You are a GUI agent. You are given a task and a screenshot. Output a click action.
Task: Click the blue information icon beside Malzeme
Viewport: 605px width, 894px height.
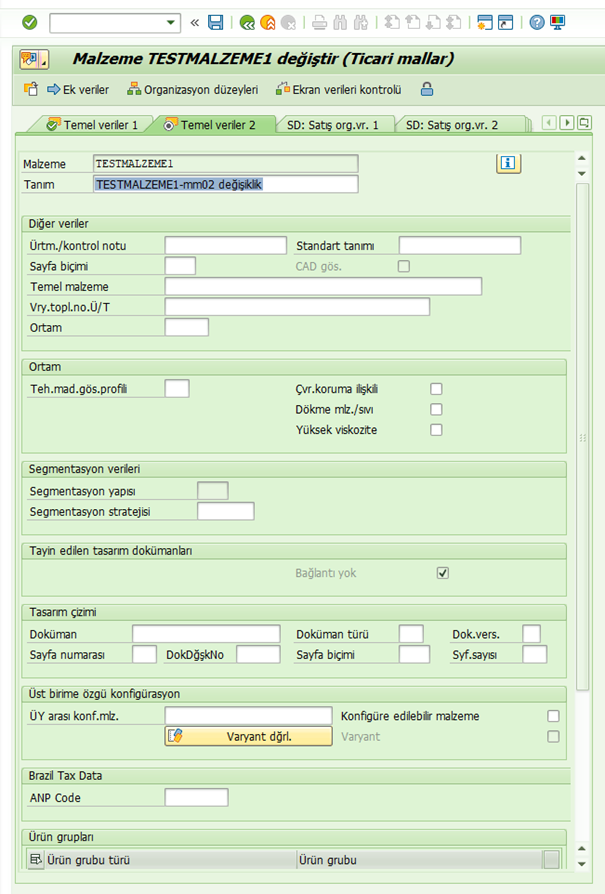[x=509, y=163]
